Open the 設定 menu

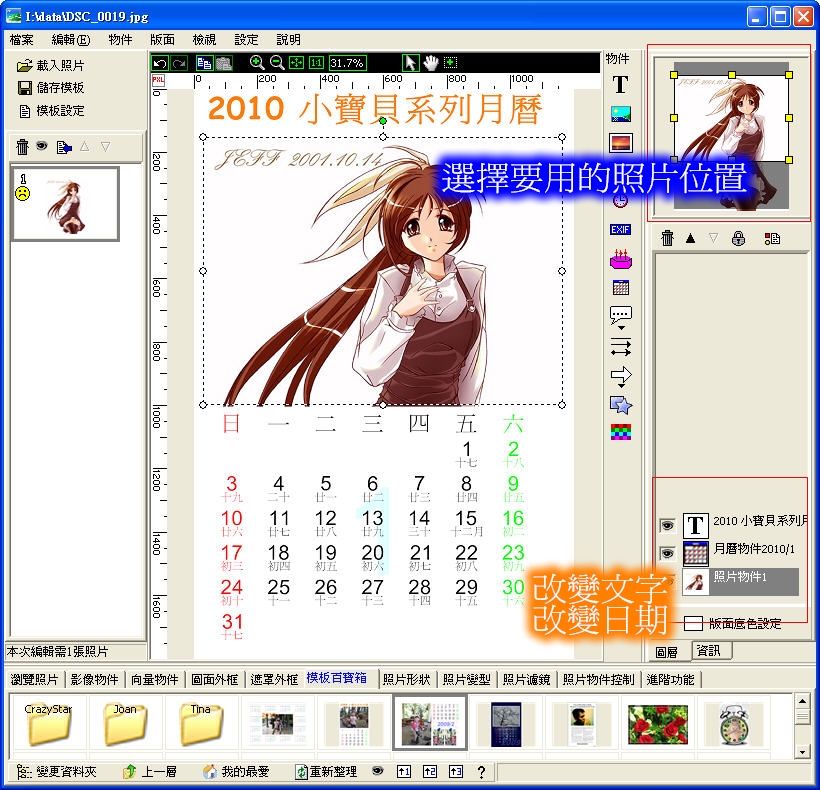pos(246,40)
